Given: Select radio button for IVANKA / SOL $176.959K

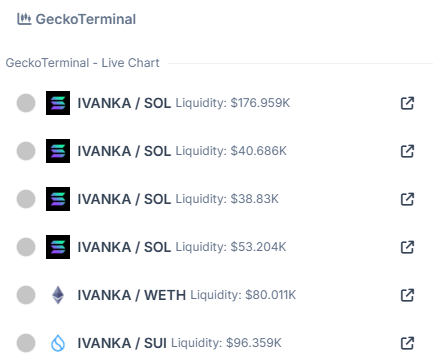Looking at the screenshot, I should coord(26,103).
